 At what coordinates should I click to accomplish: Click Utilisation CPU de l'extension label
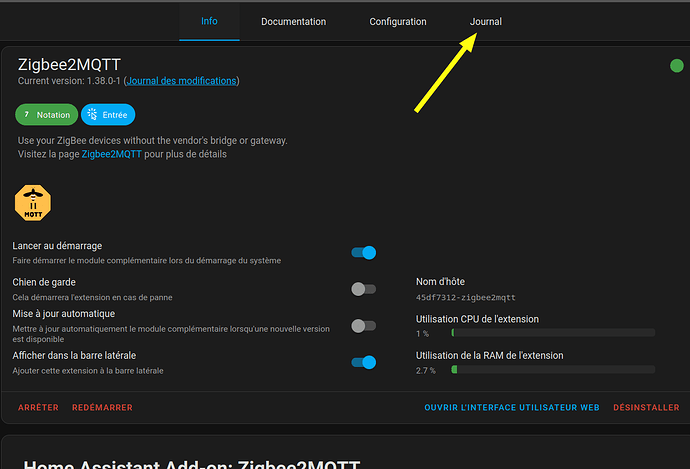477,319
